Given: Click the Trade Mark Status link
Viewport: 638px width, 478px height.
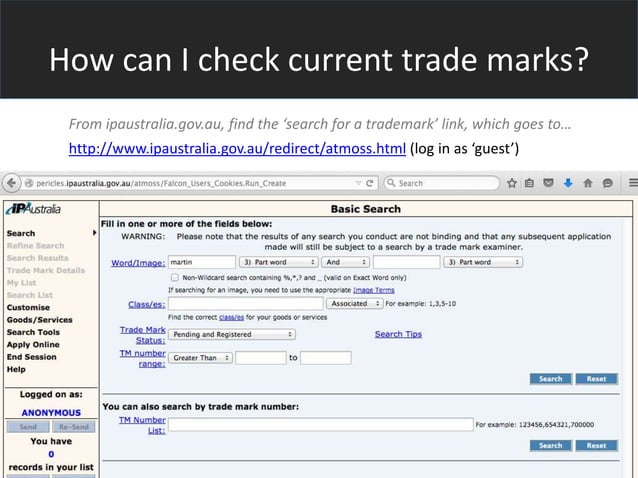Looking at the screenshot, I should [x=143, y=335].
